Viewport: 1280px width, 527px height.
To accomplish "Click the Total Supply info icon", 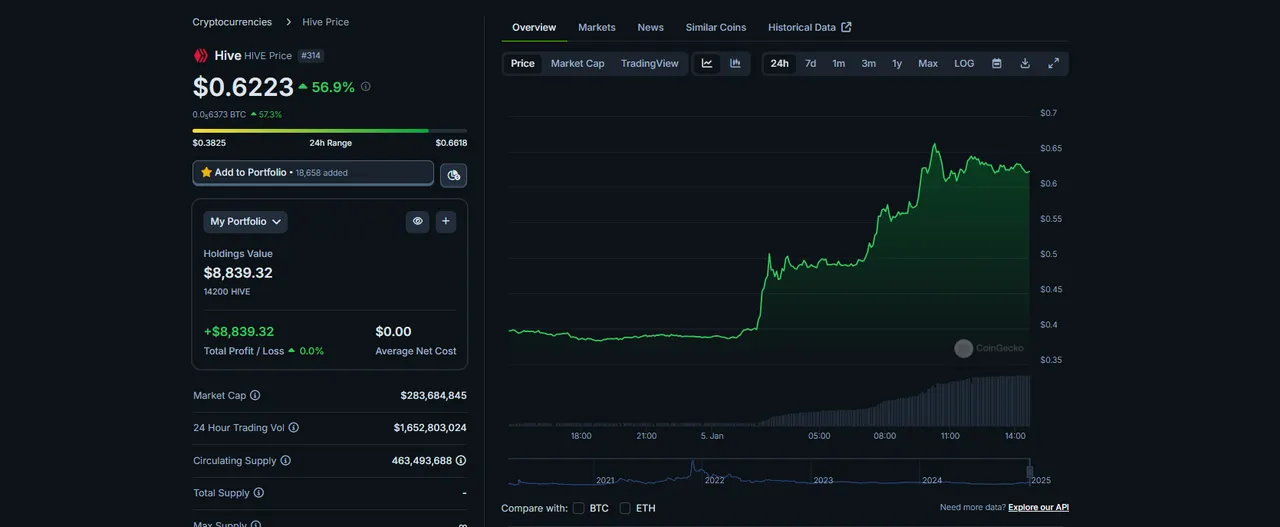I will click(259, 493).
